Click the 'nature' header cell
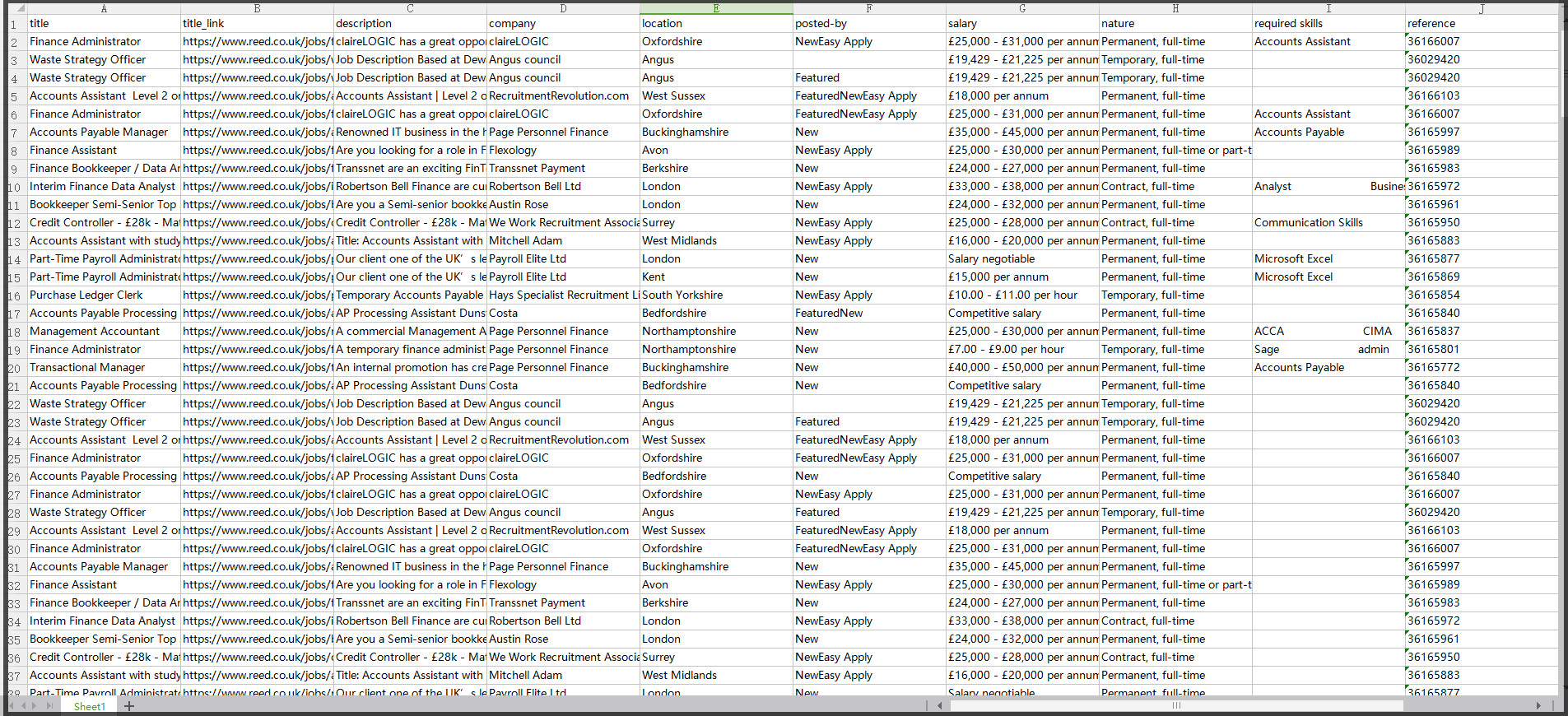The width and height of the screenshot is (1568, 716). pos(1175,24)
